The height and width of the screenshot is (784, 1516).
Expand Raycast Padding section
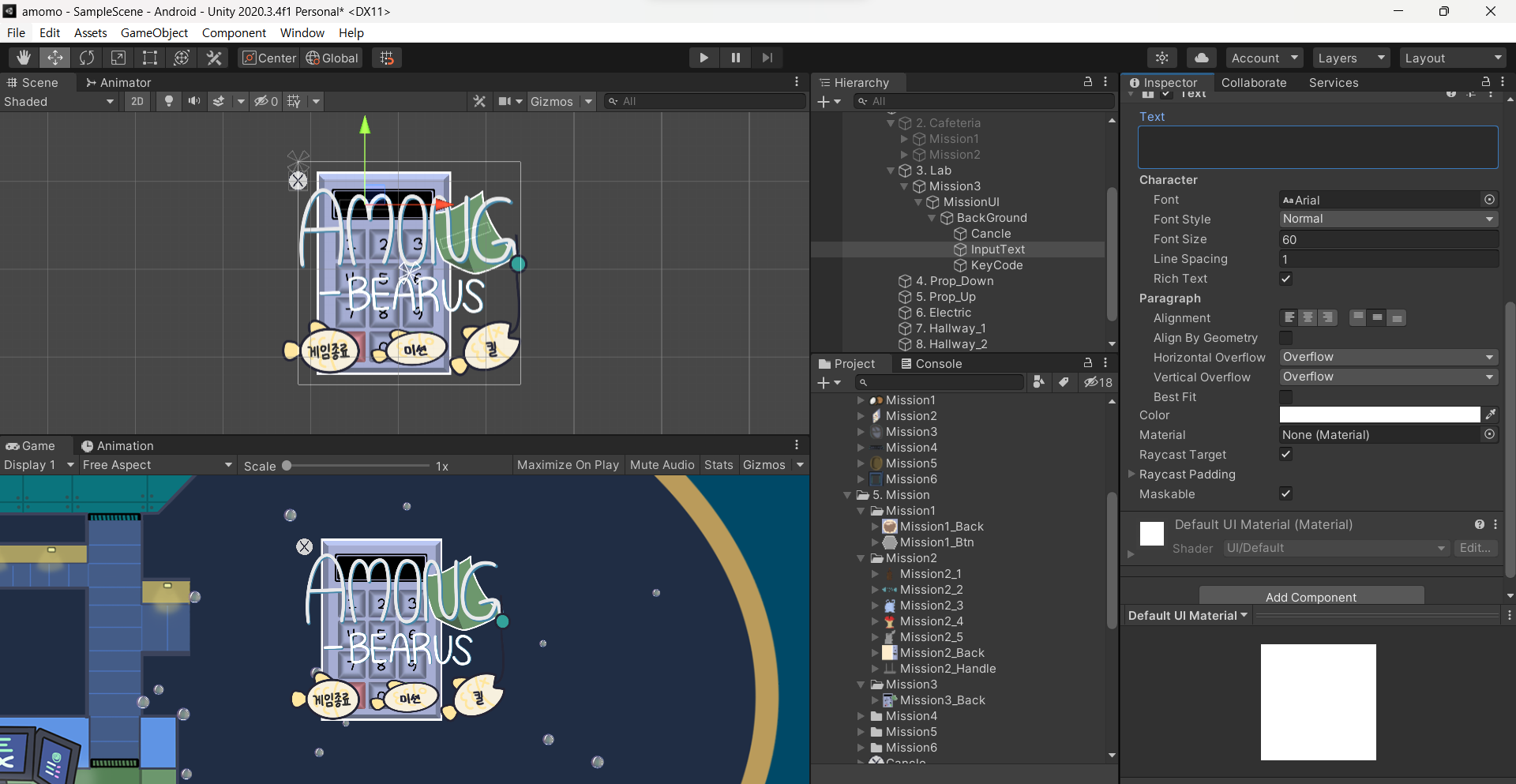coord(1131,474)
